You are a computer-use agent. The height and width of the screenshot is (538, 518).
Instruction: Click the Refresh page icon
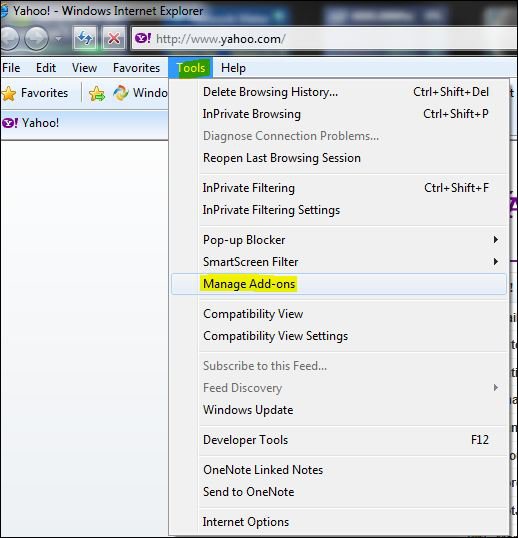click(x=85, y=38)
